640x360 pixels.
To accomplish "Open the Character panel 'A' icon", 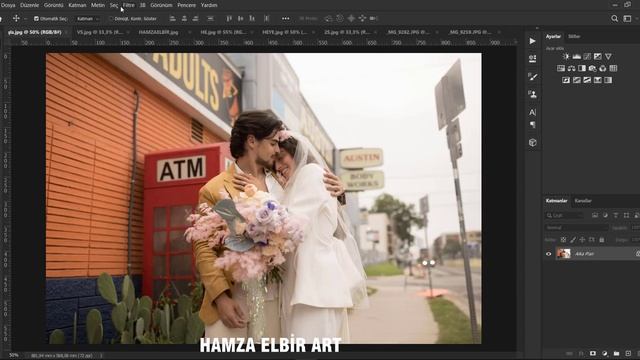I will tap(532, 112).
